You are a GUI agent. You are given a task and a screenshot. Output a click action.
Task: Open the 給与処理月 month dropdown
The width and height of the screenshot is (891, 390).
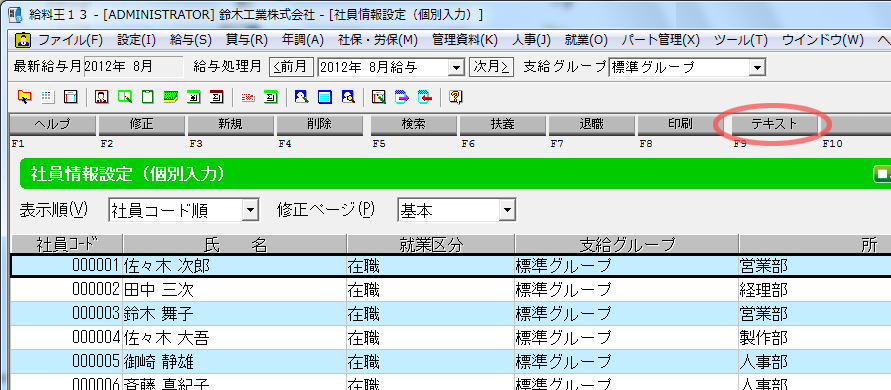click(456, 68)
